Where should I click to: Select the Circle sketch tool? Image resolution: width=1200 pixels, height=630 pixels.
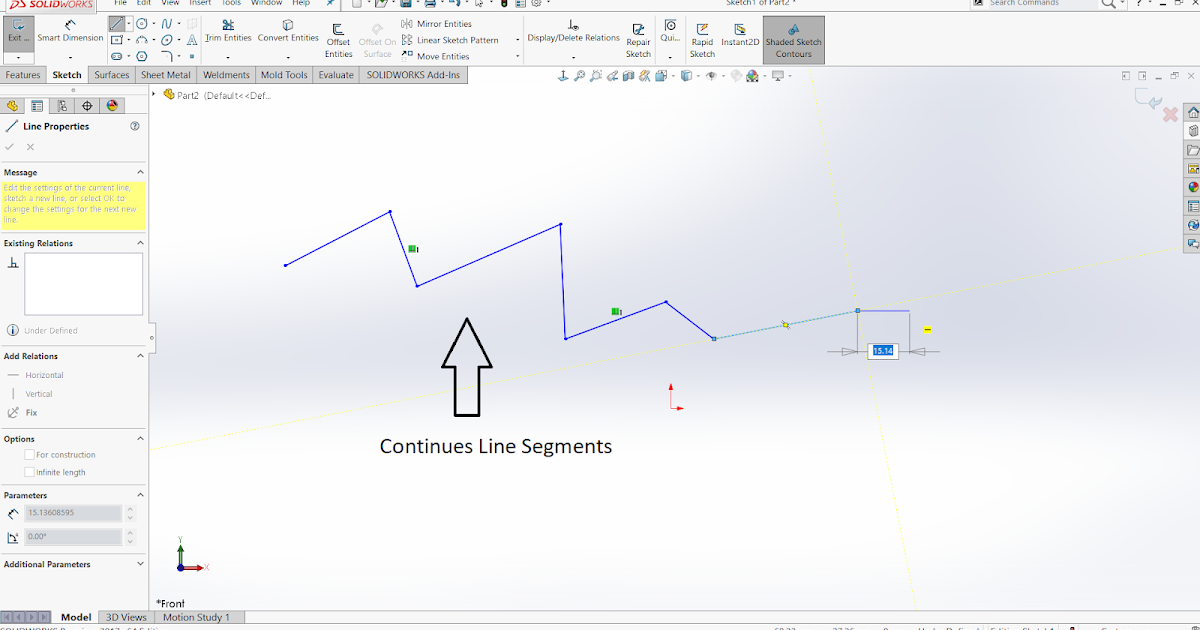(x=141, y=22)
